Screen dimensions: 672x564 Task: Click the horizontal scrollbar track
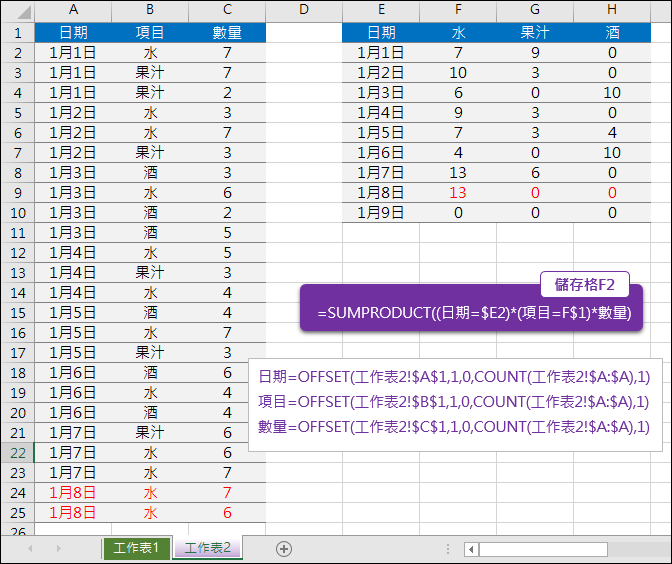(543, 549)
